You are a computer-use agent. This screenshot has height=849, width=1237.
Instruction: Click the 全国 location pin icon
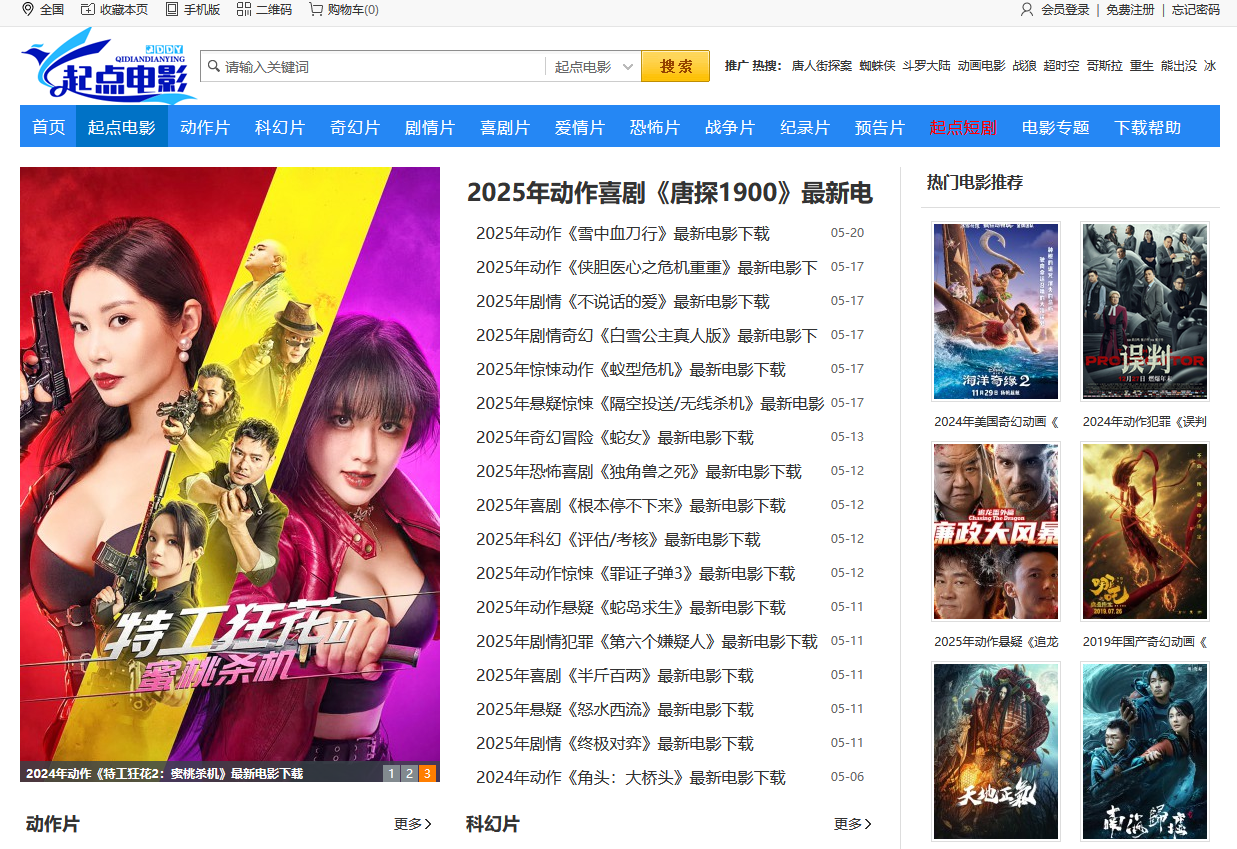(28, 9)
